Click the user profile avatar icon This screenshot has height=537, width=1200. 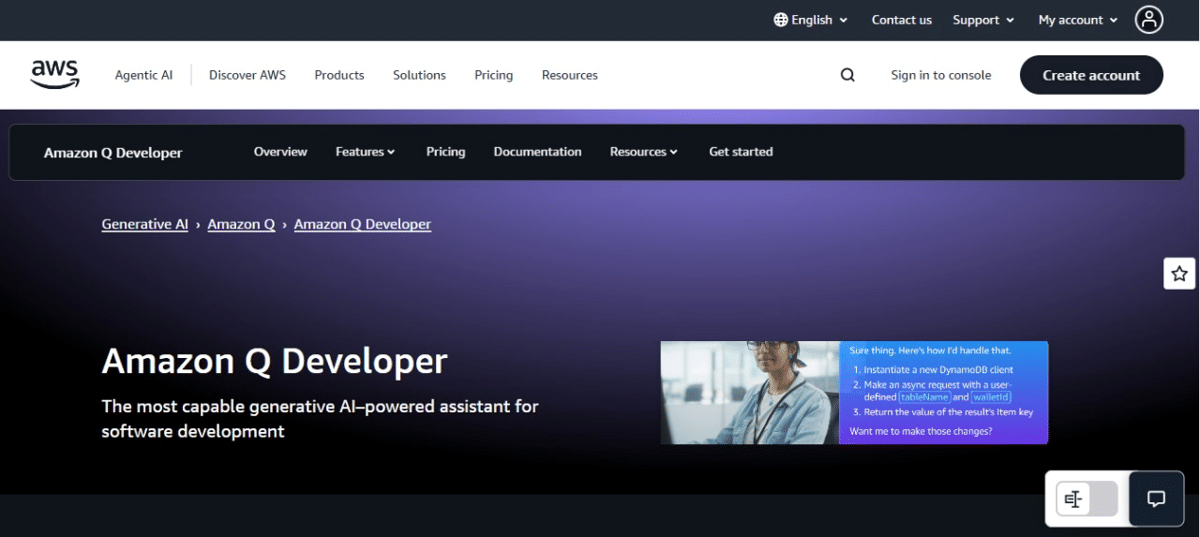(1149, 19)
